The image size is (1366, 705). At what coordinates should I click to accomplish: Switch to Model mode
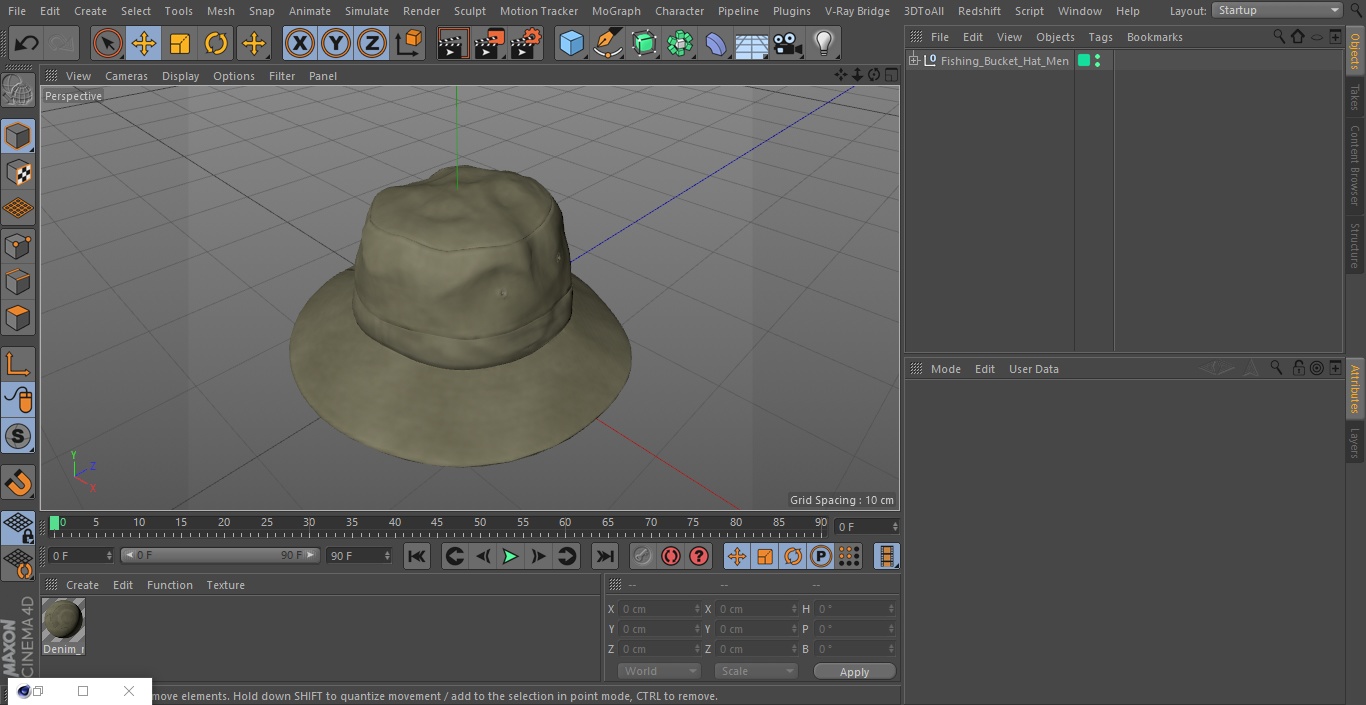(18, 136)
